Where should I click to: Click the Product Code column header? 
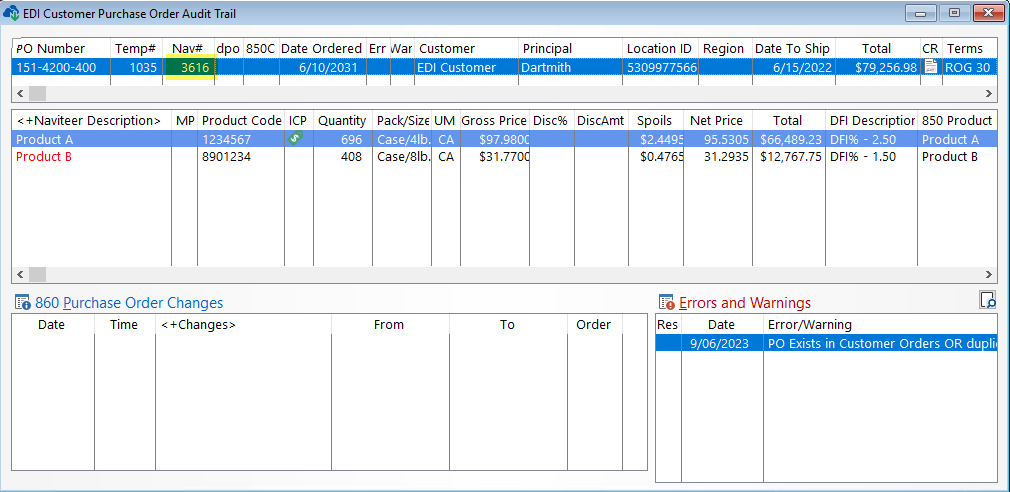click(x=242, y=120)
